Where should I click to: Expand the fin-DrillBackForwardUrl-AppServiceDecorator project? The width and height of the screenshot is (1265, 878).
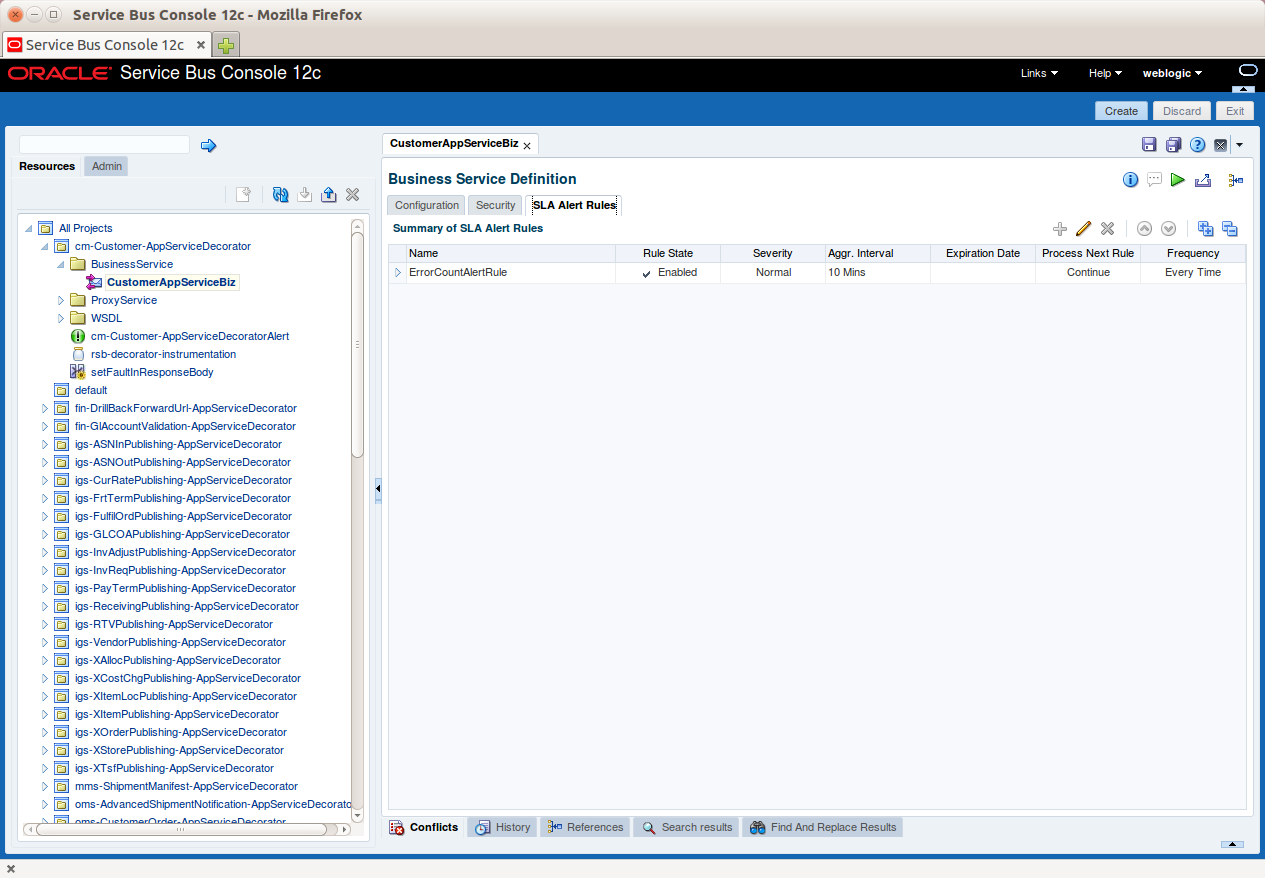[x=44, y=408]
